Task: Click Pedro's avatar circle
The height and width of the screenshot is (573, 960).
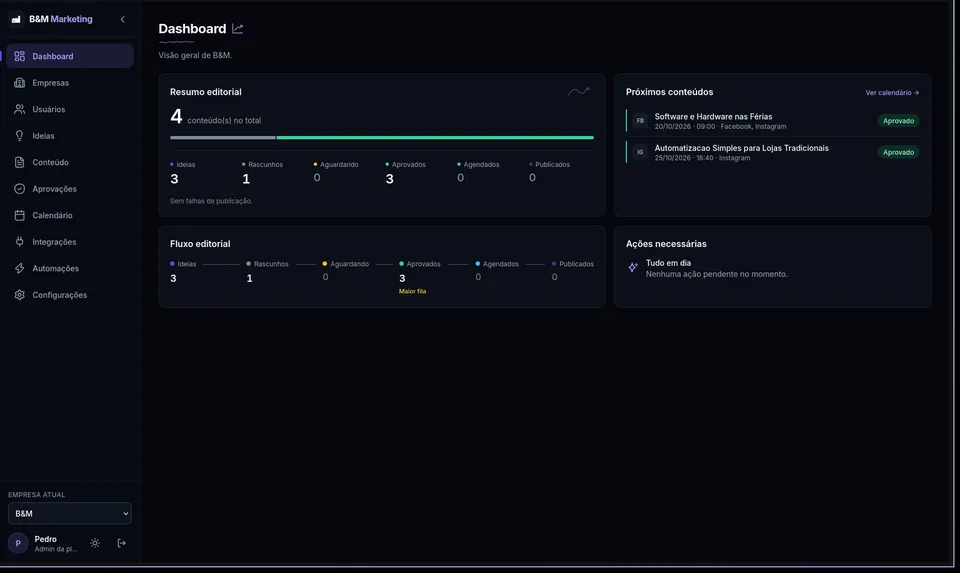Action: click(x=18, y=543)
